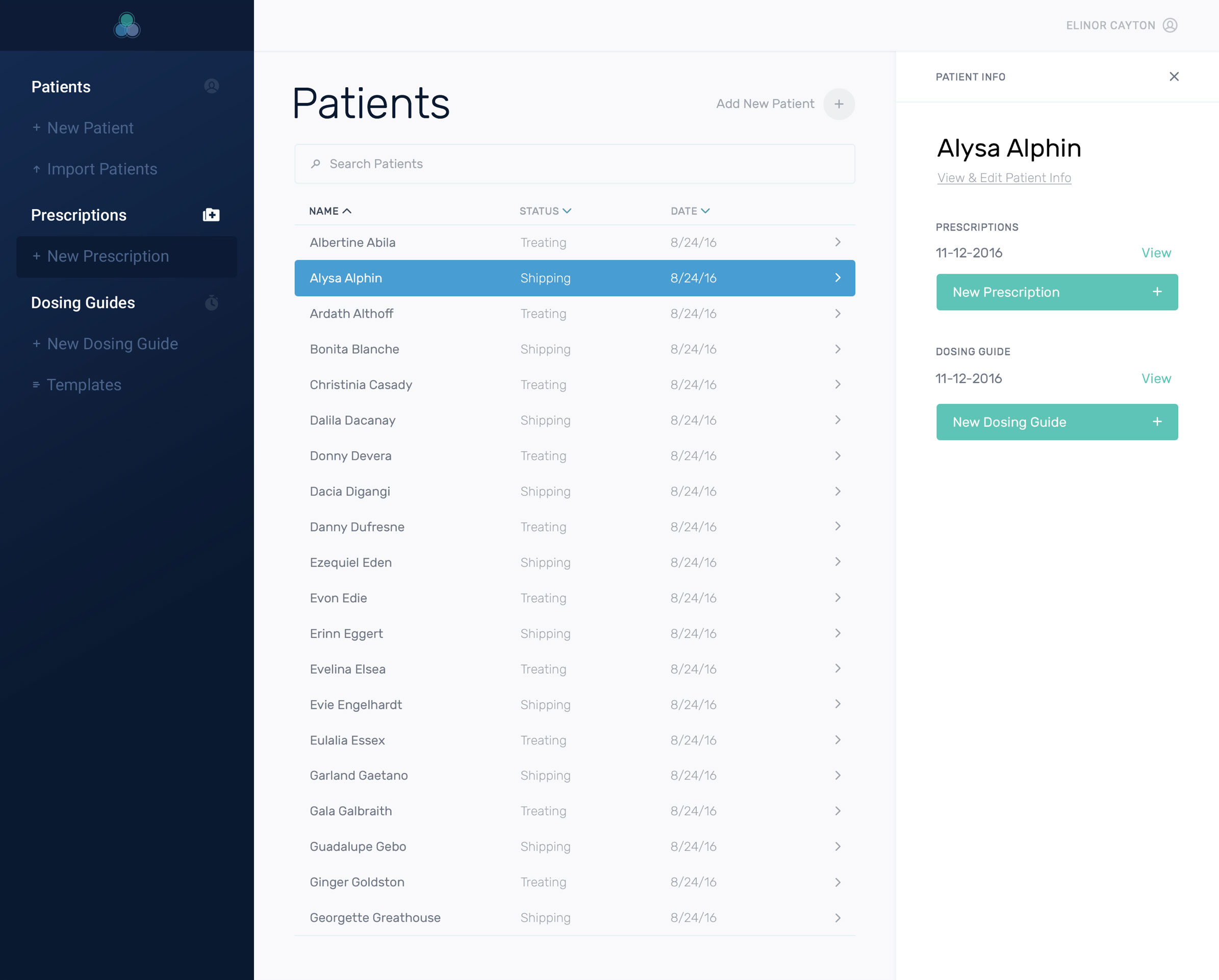Click chevron for Ezequiel Eden
1219x980 pixels.
point(837,562)
